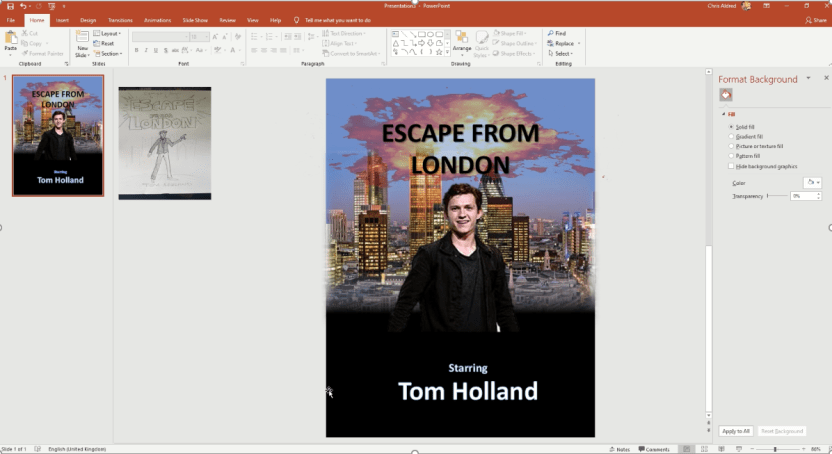832x454 pixels.
Task: Click the Paste clipboard icon
Action: [x=11, y=38]
